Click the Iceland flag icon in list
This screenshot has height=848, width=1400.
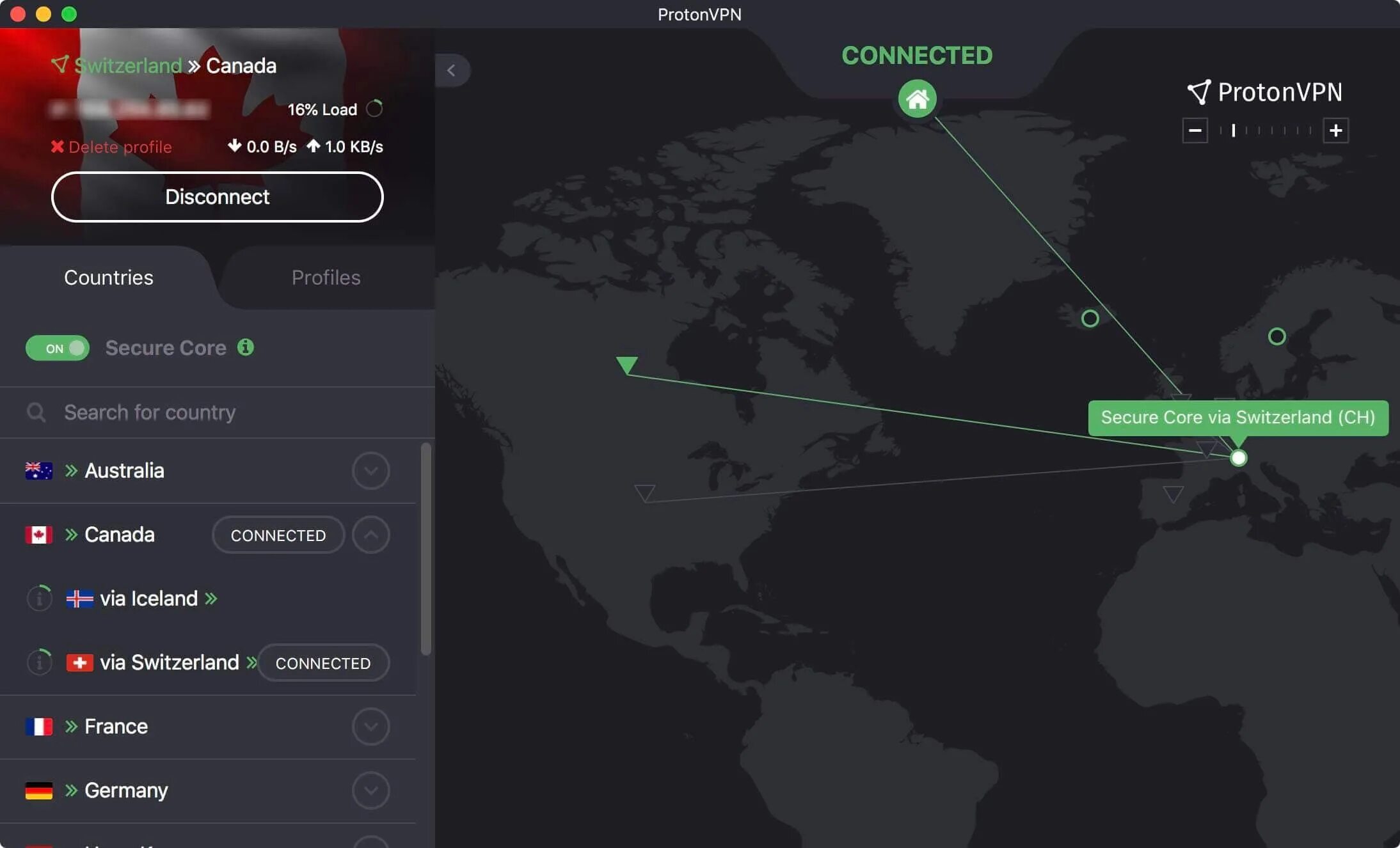79,598
